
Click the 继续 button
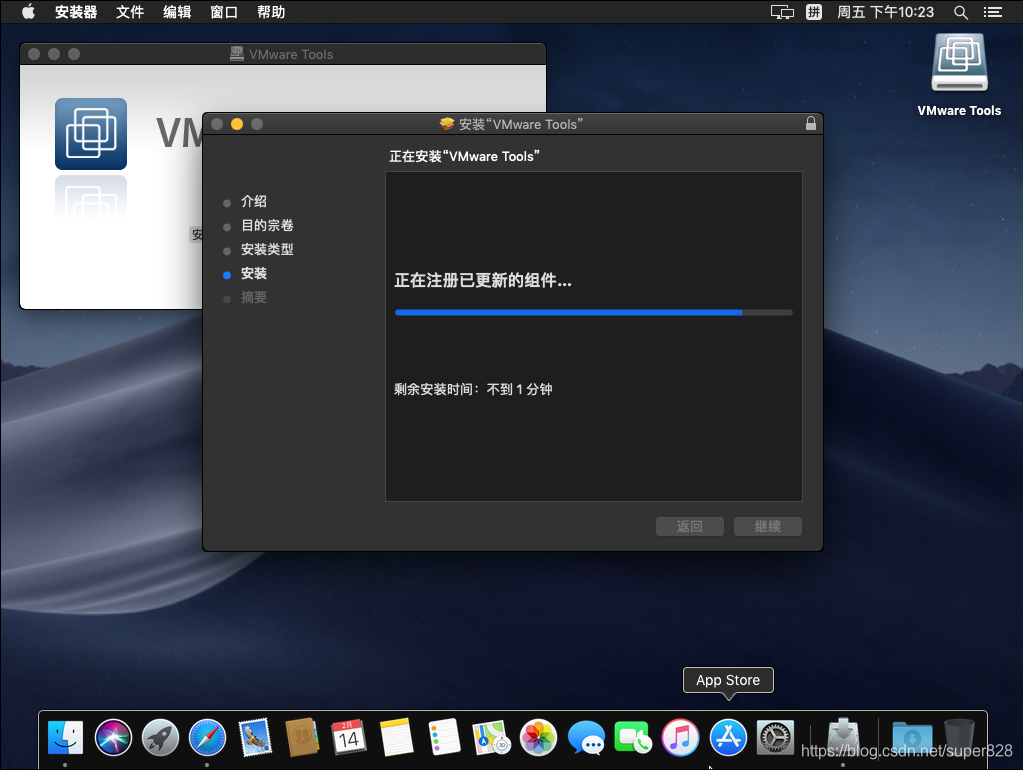[x=768, y=526]
